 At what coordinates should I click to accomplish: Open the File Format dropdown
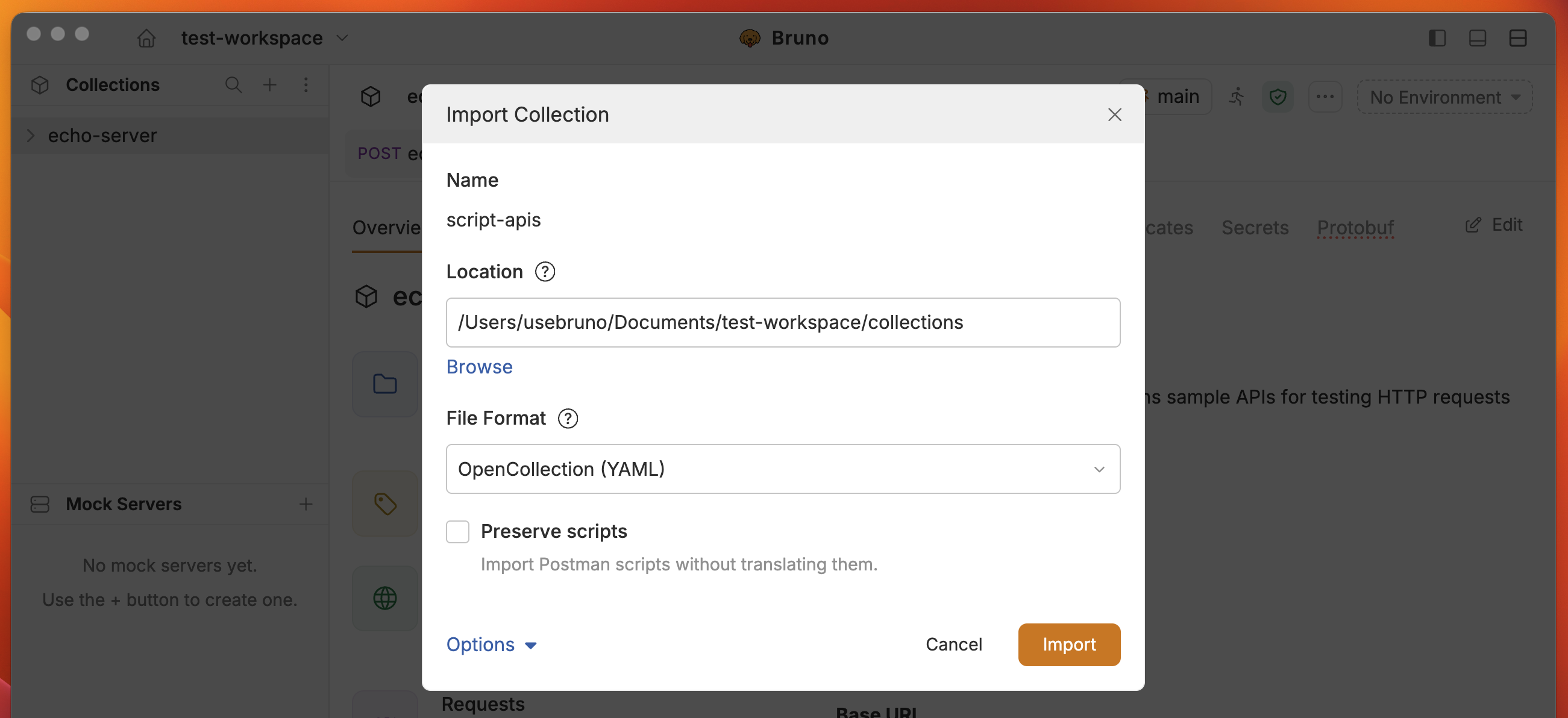[783, 469]
